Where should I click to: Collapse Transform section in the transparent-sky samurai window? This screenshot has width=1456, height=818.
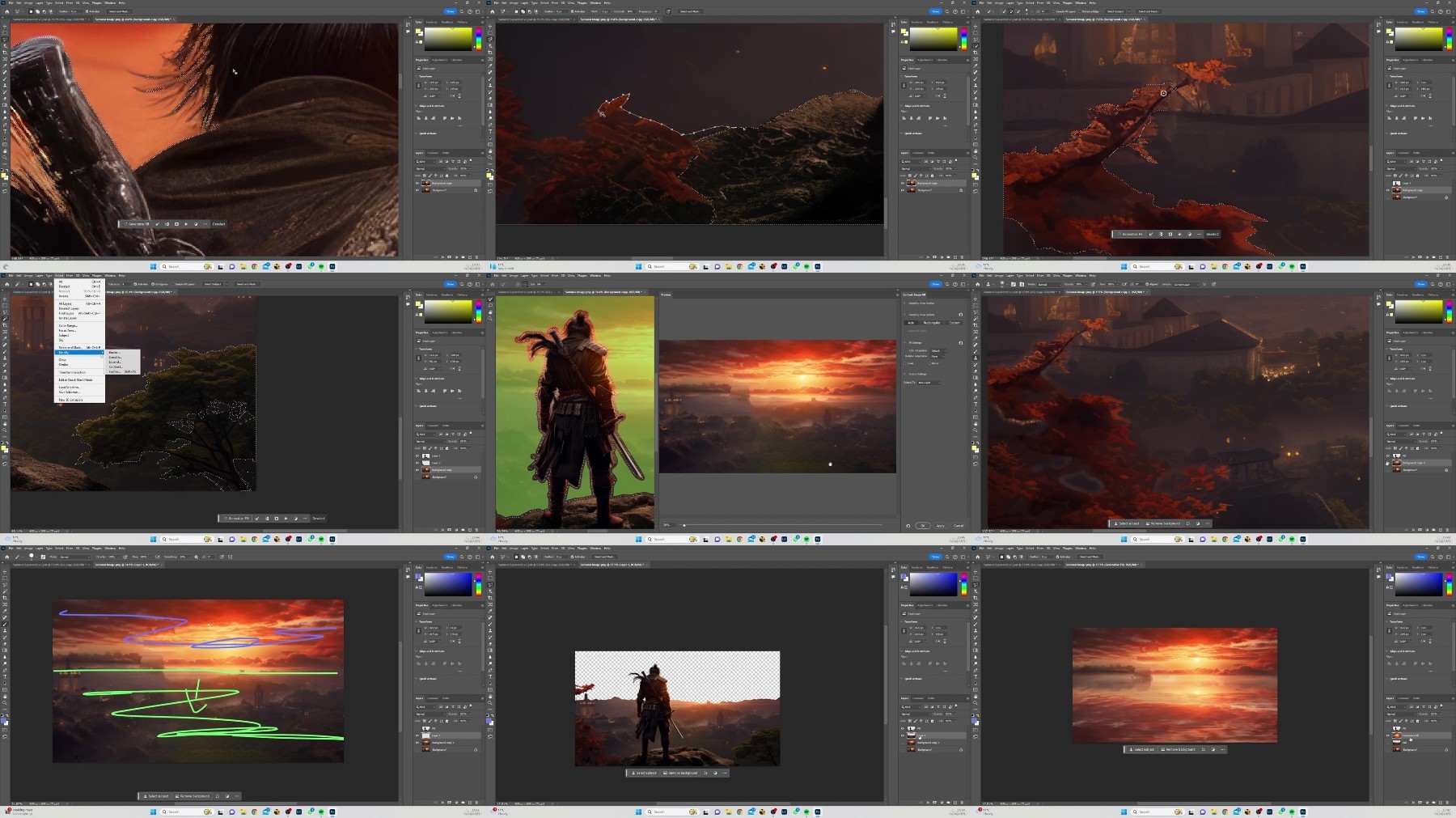(901, 621)
